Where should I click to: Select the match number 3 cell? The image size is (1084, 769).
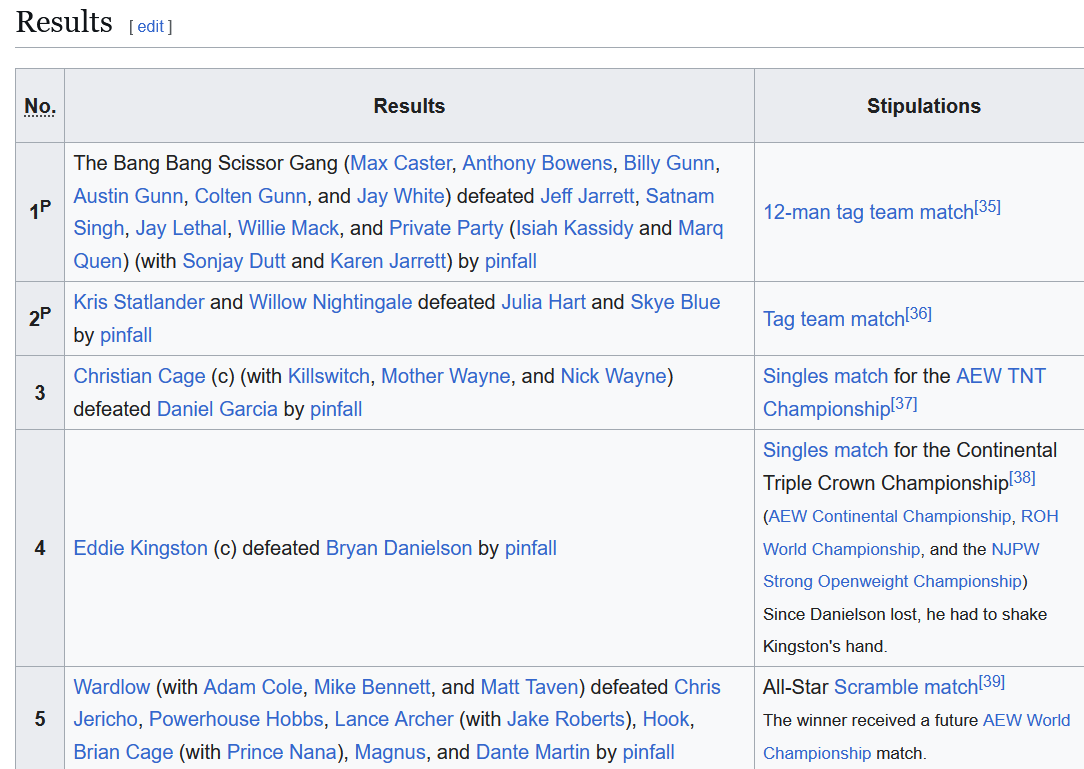pos(40,393)
